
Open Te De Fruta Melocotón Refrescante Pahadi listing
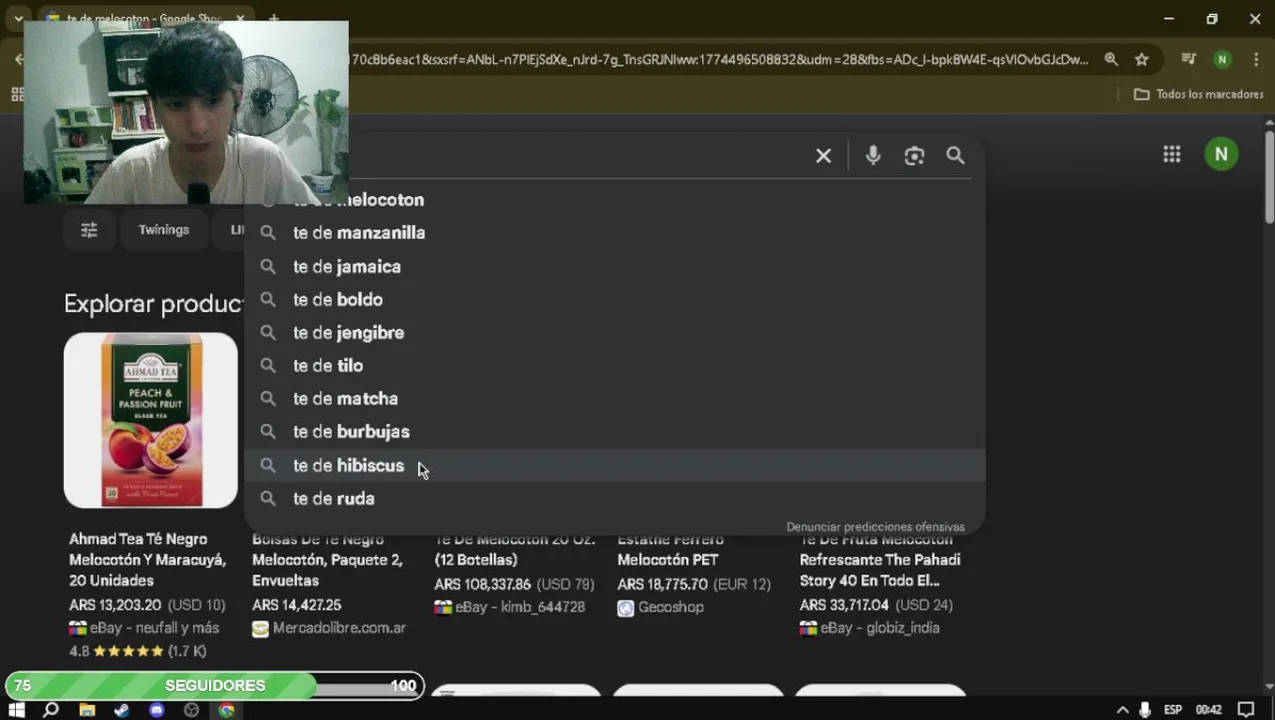[880, 560]
